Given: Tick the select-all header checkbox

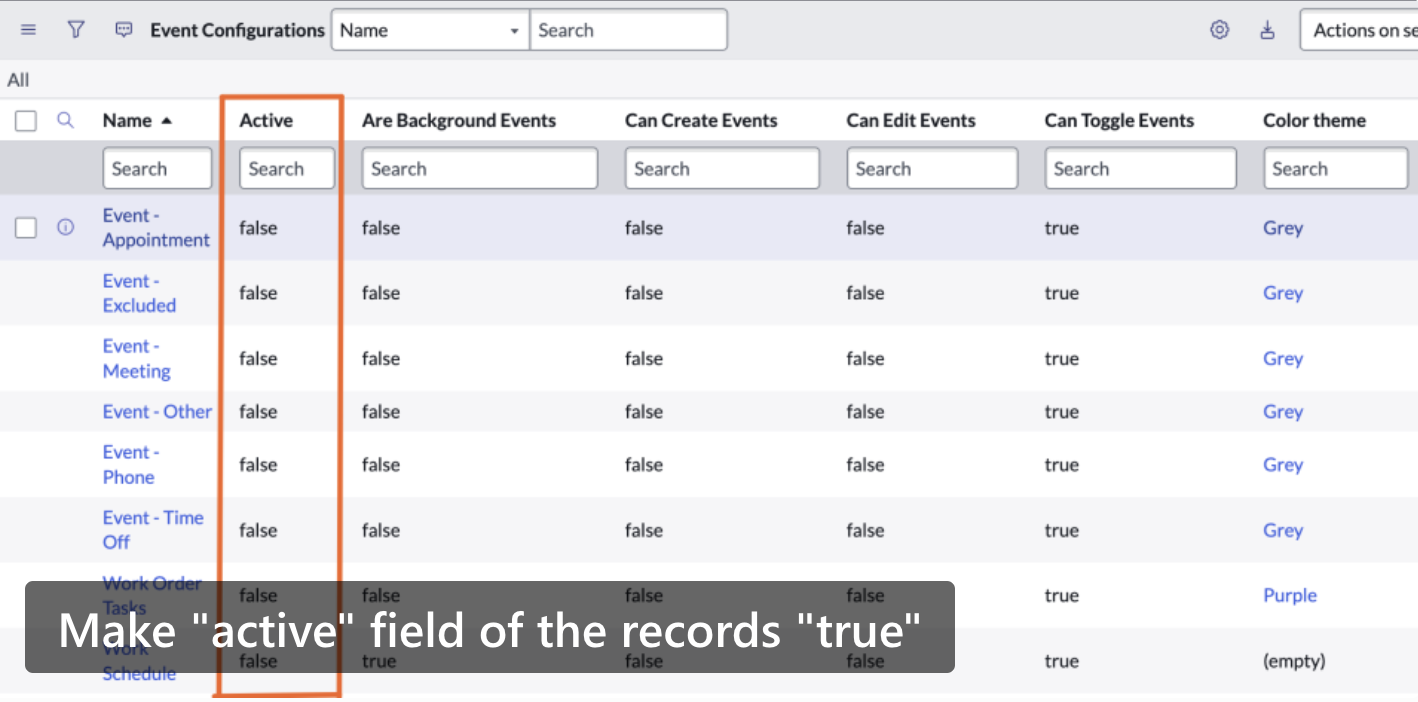Looking at the screenshot, I should pos(26,121).
